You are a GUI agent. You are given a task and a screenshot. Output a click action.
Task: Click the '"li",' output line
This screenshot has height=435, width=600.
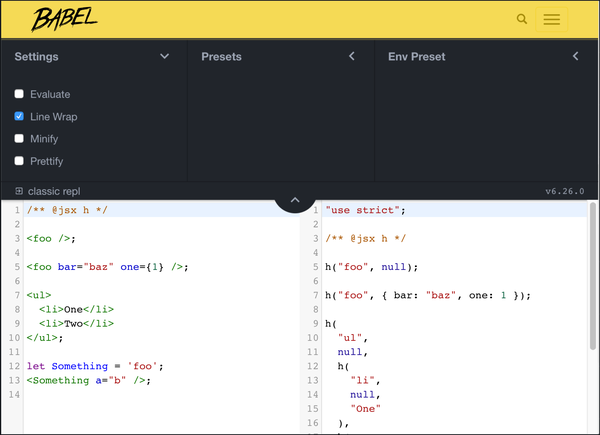tap(365, 380)
